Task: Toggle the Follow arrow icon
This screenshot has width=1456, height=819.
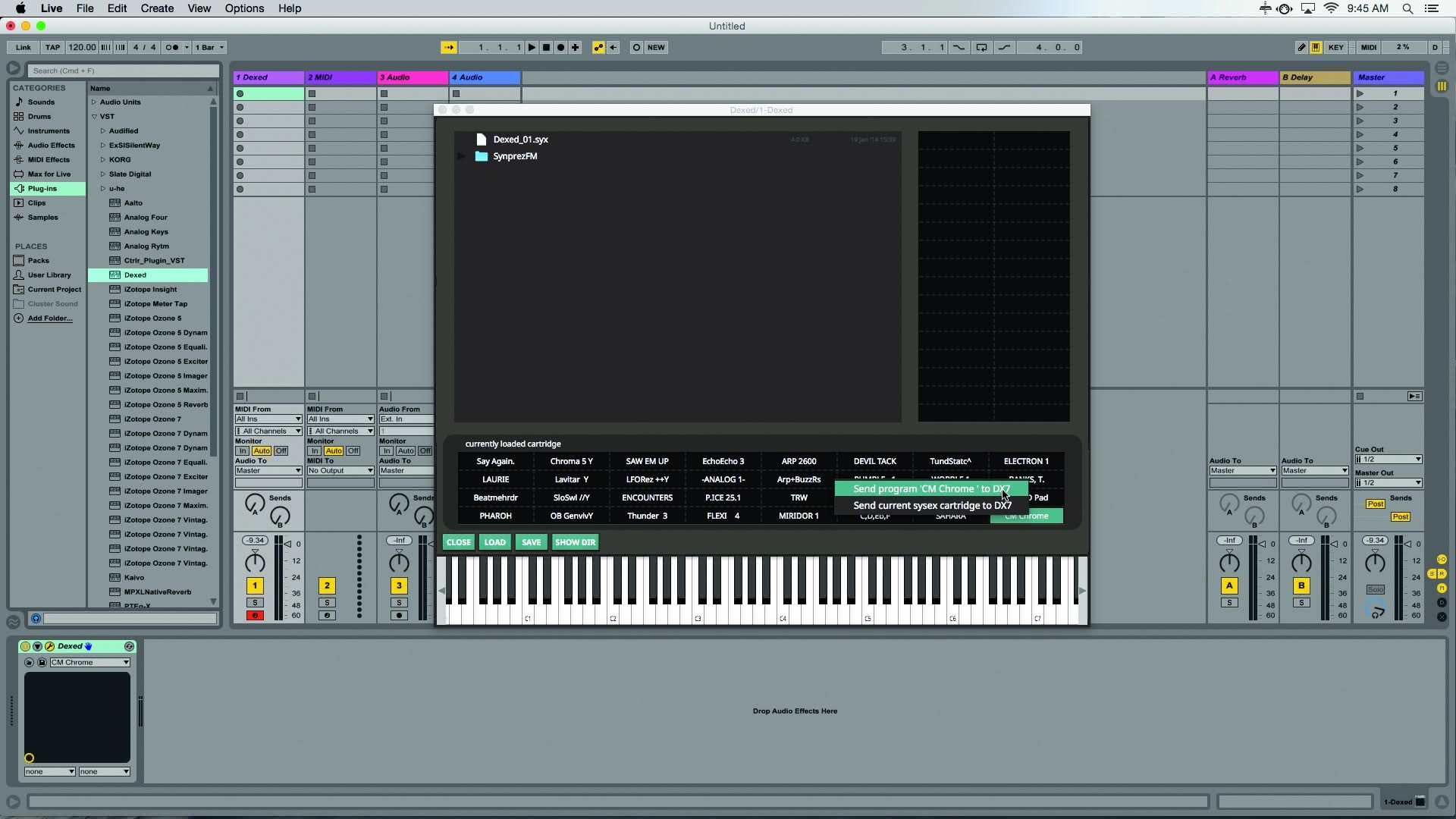Action: [x=449, y=47]
